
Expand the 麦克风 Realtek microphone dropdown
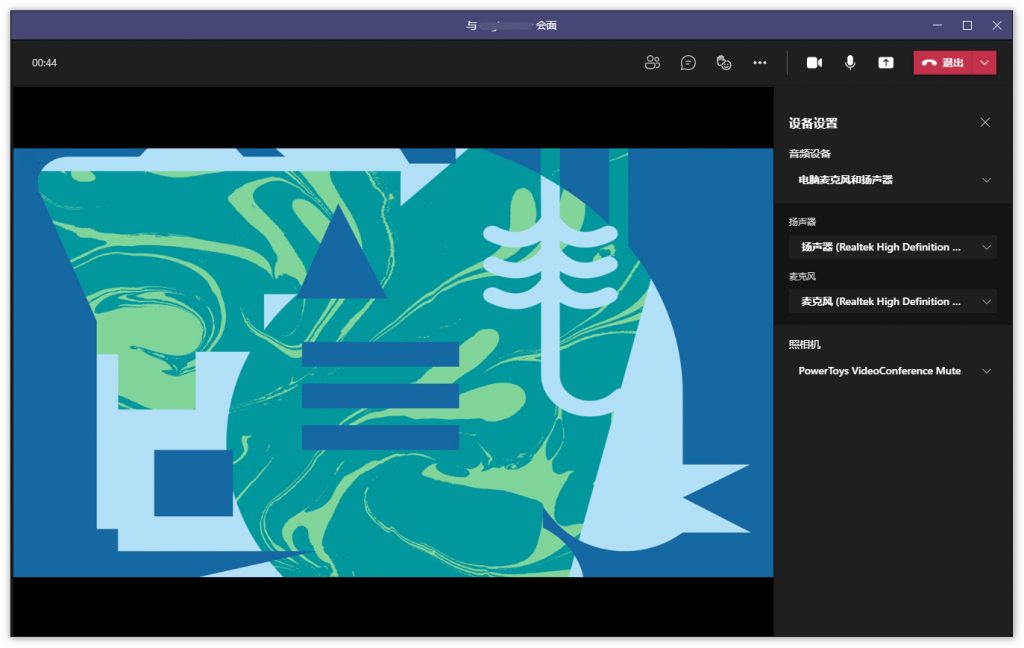click(893, 301)
